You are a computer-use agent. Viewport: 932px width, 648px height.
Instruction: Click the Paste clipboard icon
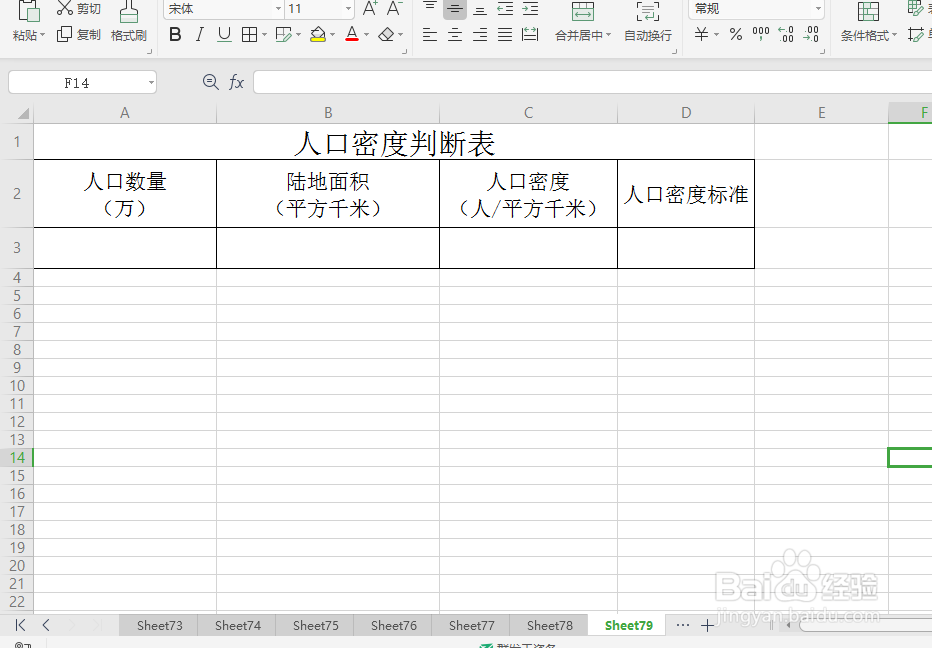29,11
